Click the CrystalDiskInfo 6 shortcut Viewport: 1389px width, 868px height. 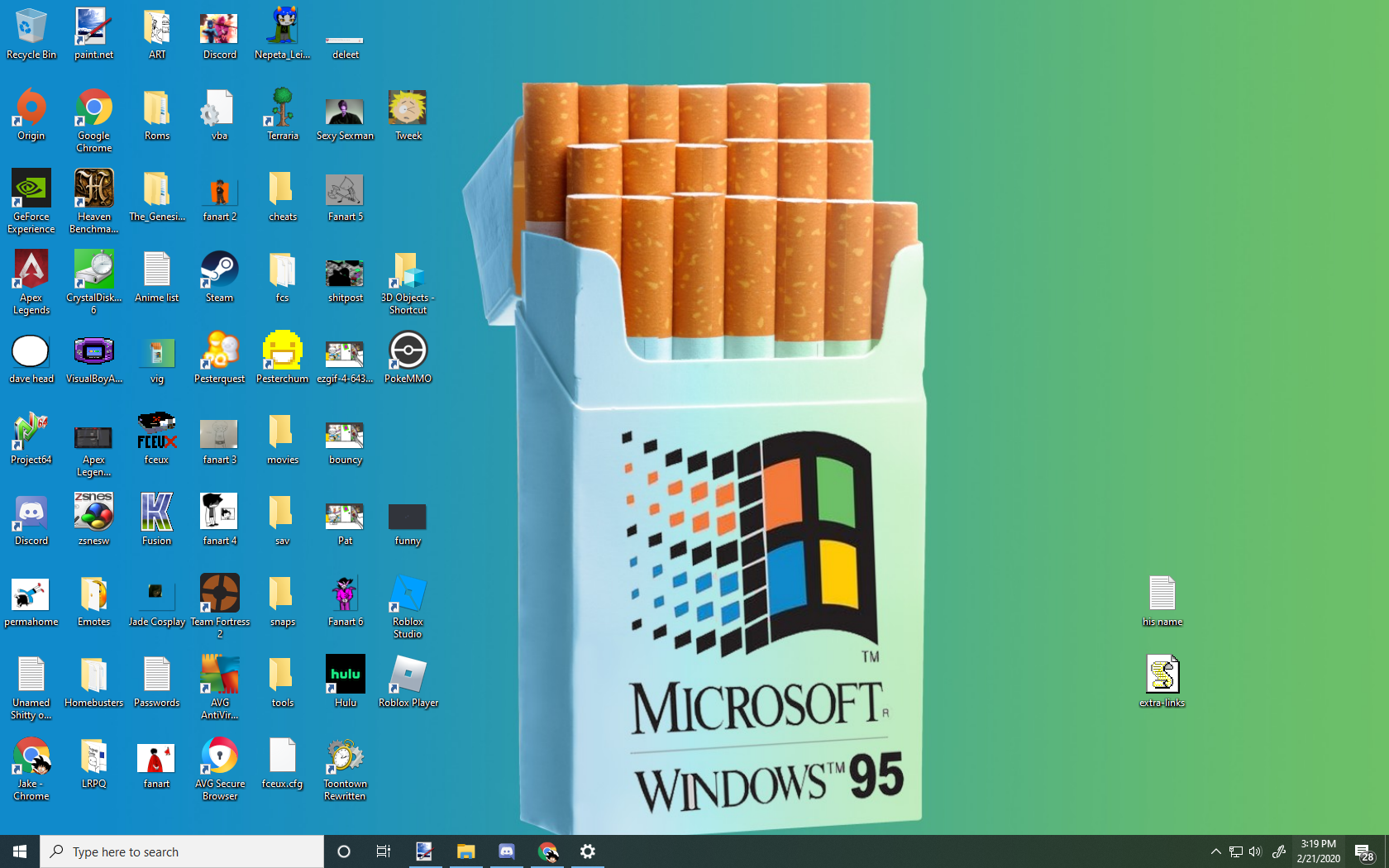[94, 283]
